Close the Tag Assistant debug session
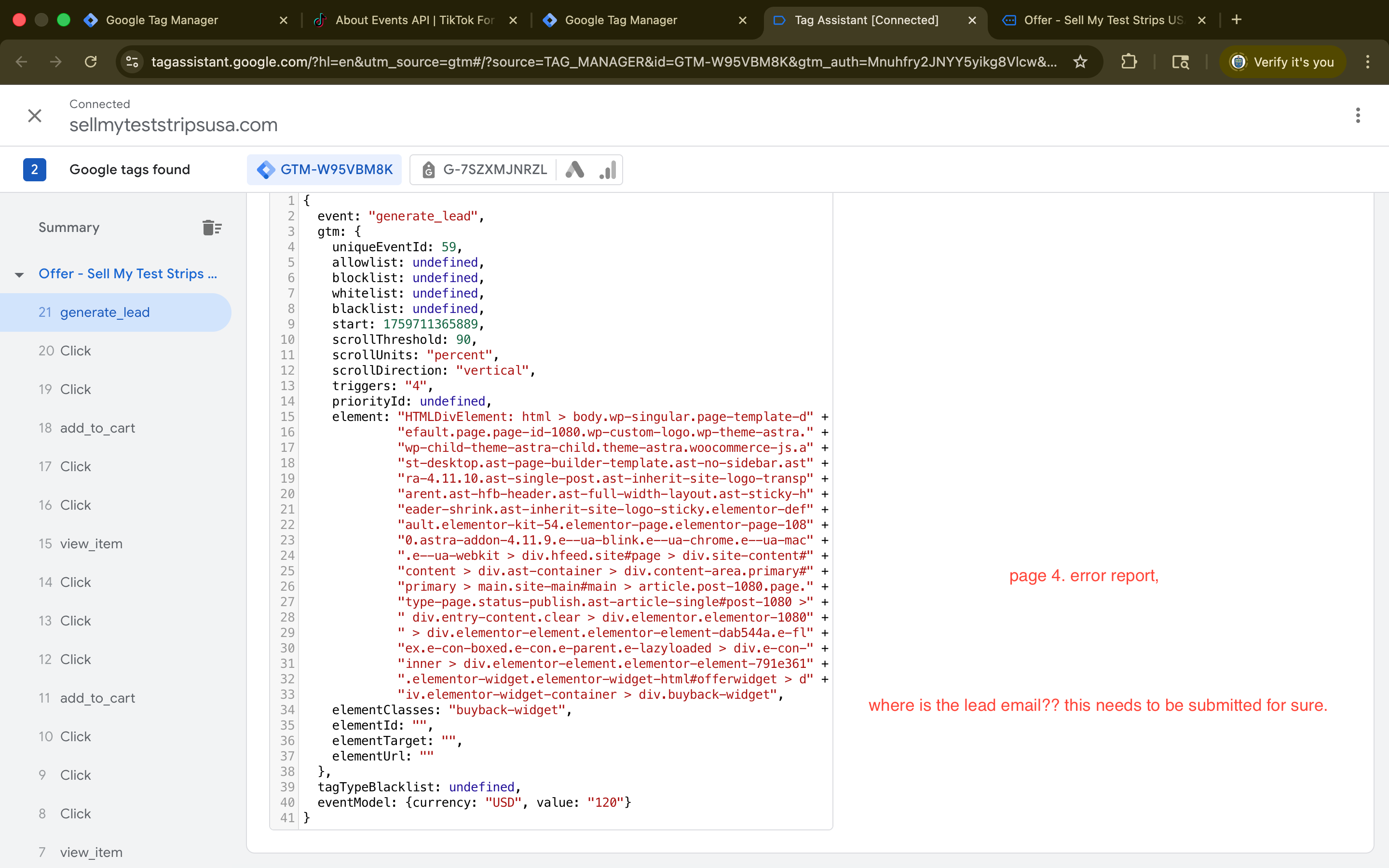 [34, 116]
